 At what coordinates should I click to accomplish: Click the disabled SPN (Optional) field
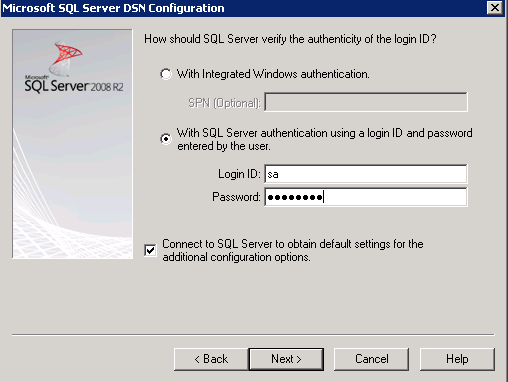(366, 102)
